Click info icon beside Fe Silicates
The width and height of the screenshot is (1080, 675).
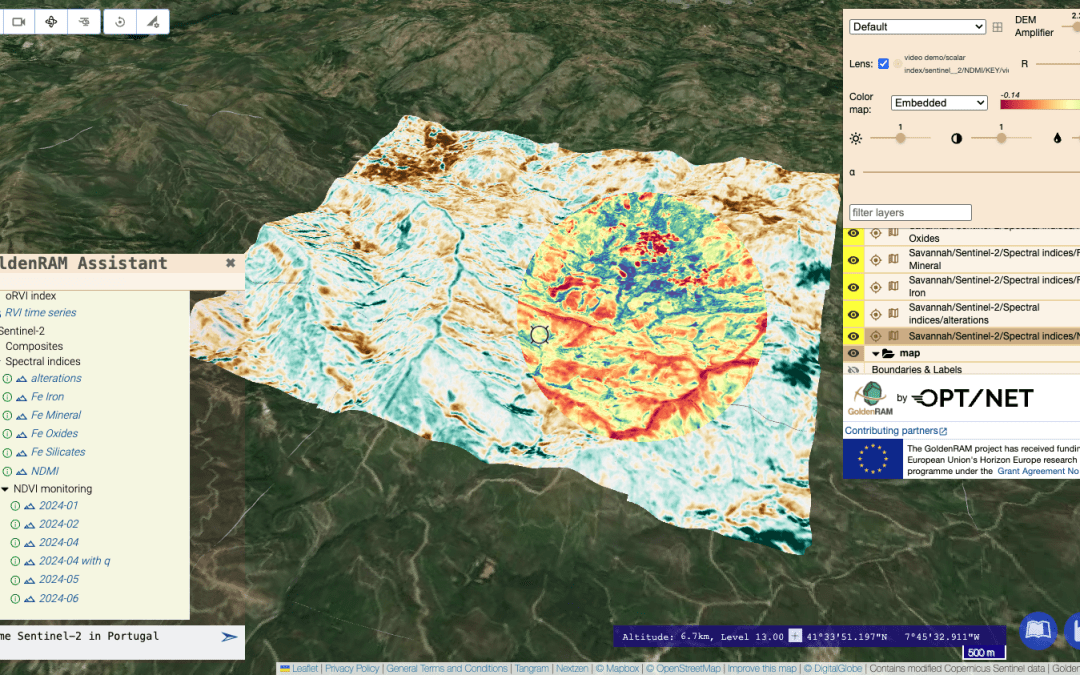coord(7,453)
